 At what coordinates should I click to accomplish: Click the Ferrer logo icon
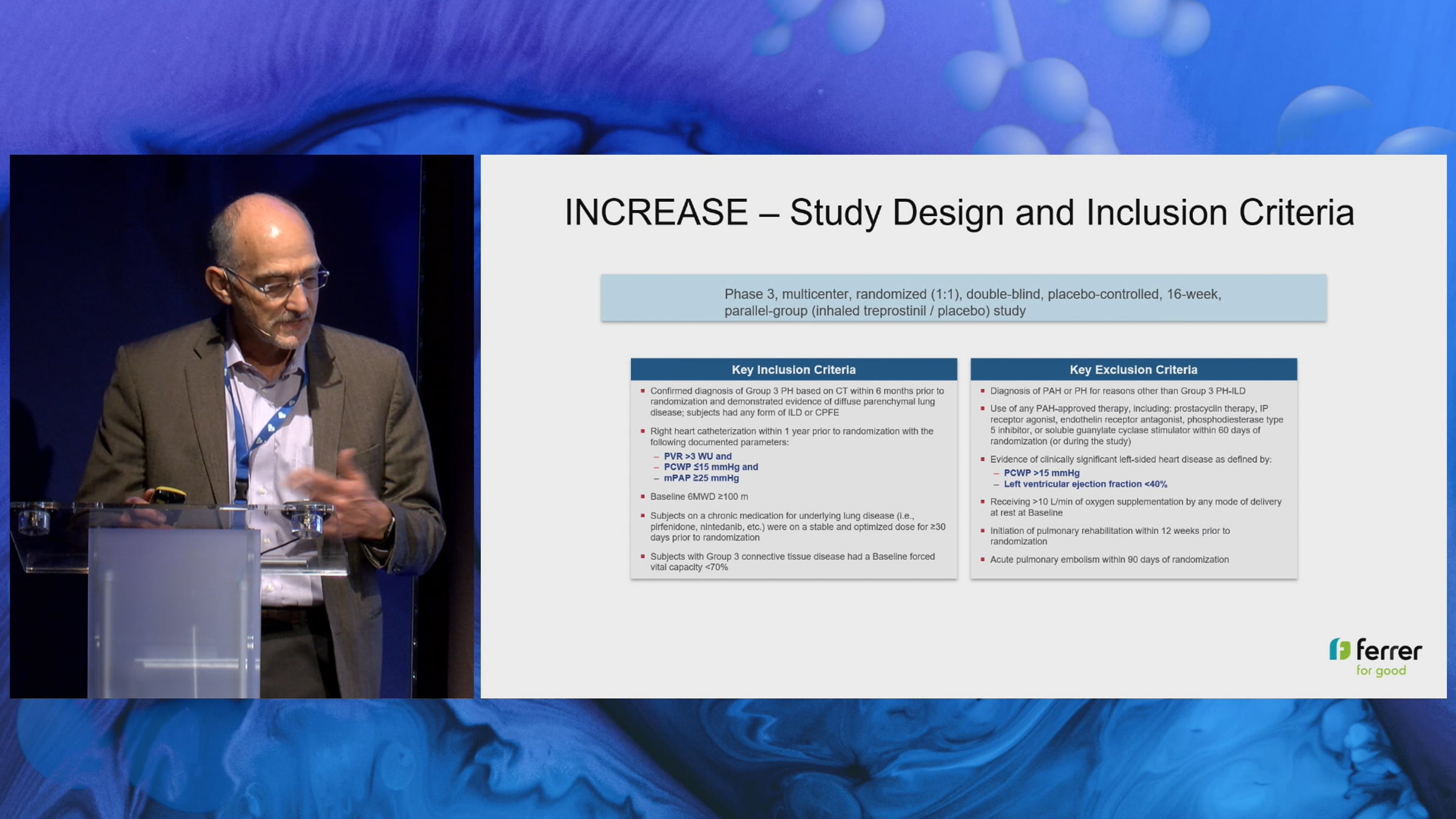pos(1340,649)
